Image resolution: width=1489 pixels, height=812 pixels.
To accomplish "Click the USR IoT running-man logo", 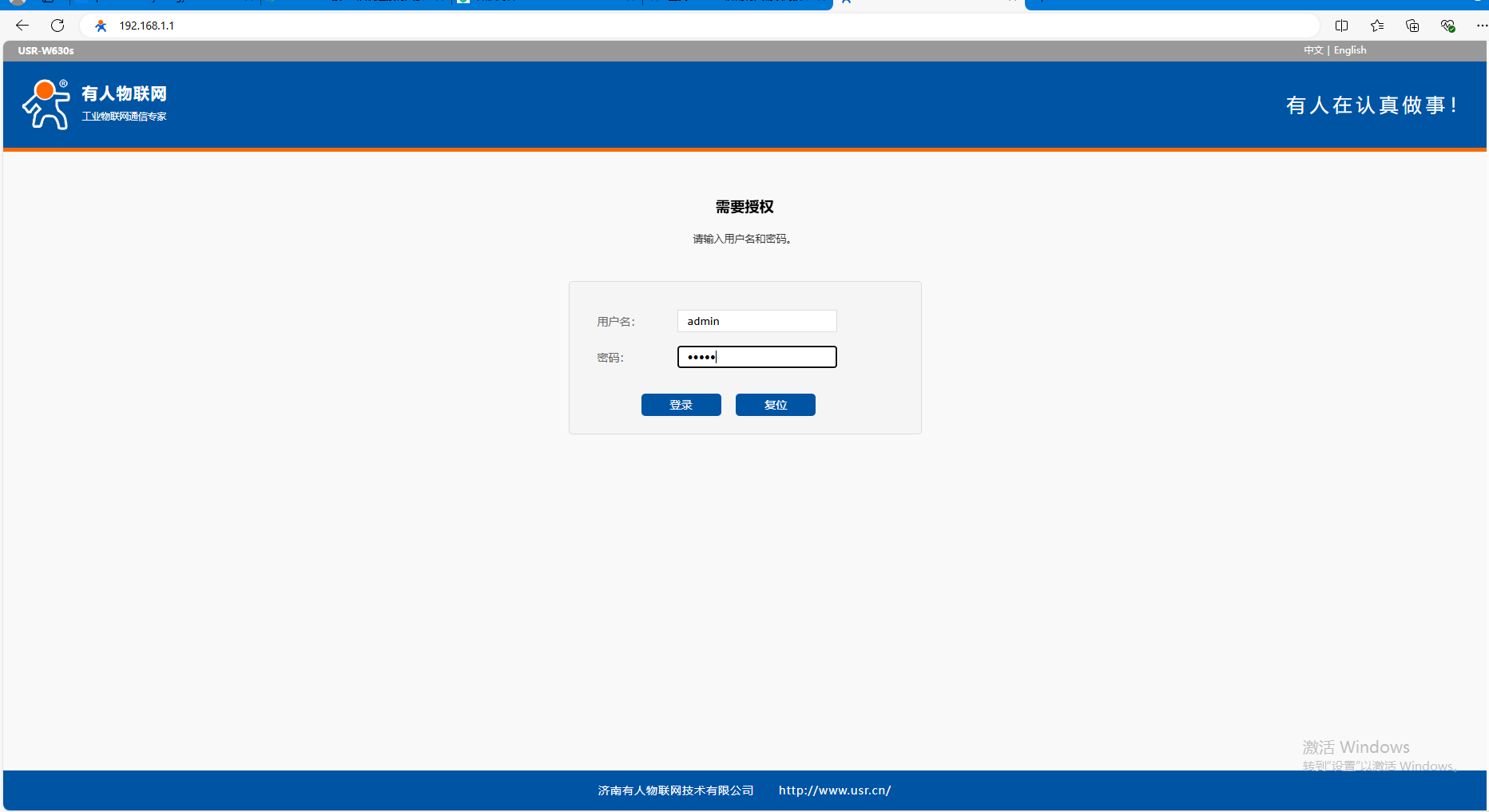I will (x=46, y=104).
